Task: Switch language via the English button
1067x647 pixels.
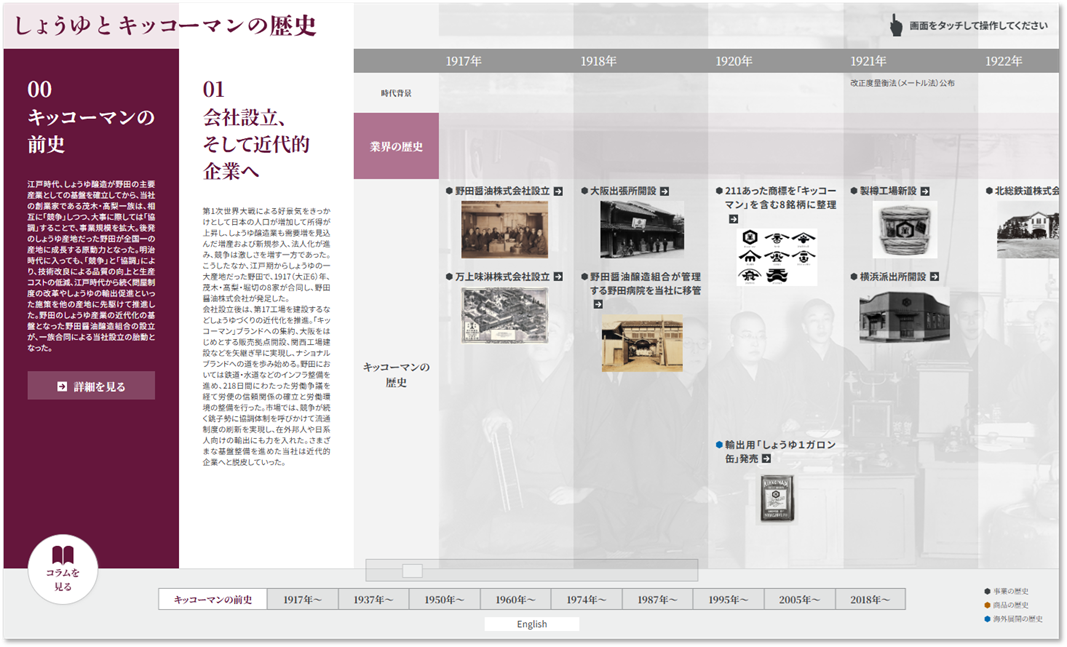Action: tap(531, 624)
